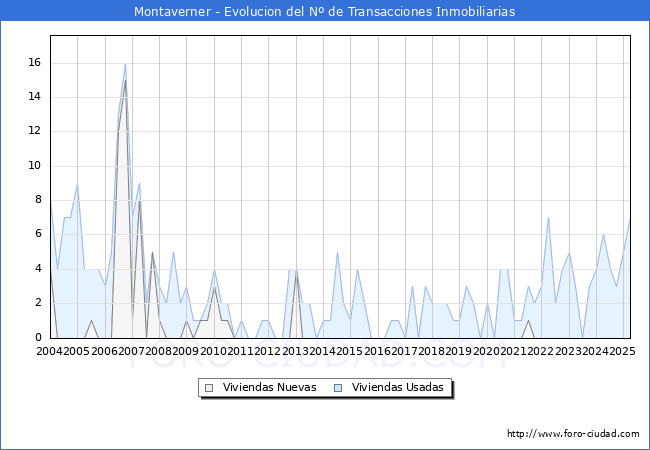Click the 2007 x-axis label

coord(131,351)
